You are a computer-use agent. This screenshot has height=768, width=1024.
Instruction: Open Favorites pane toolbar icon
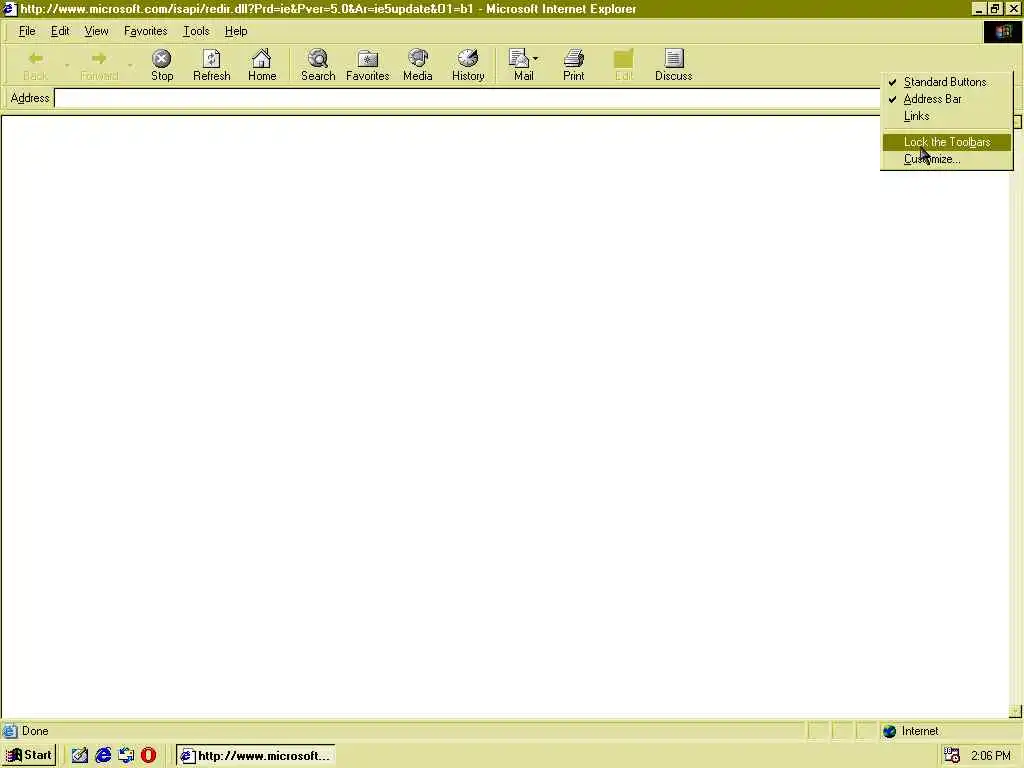click(368, 65)
